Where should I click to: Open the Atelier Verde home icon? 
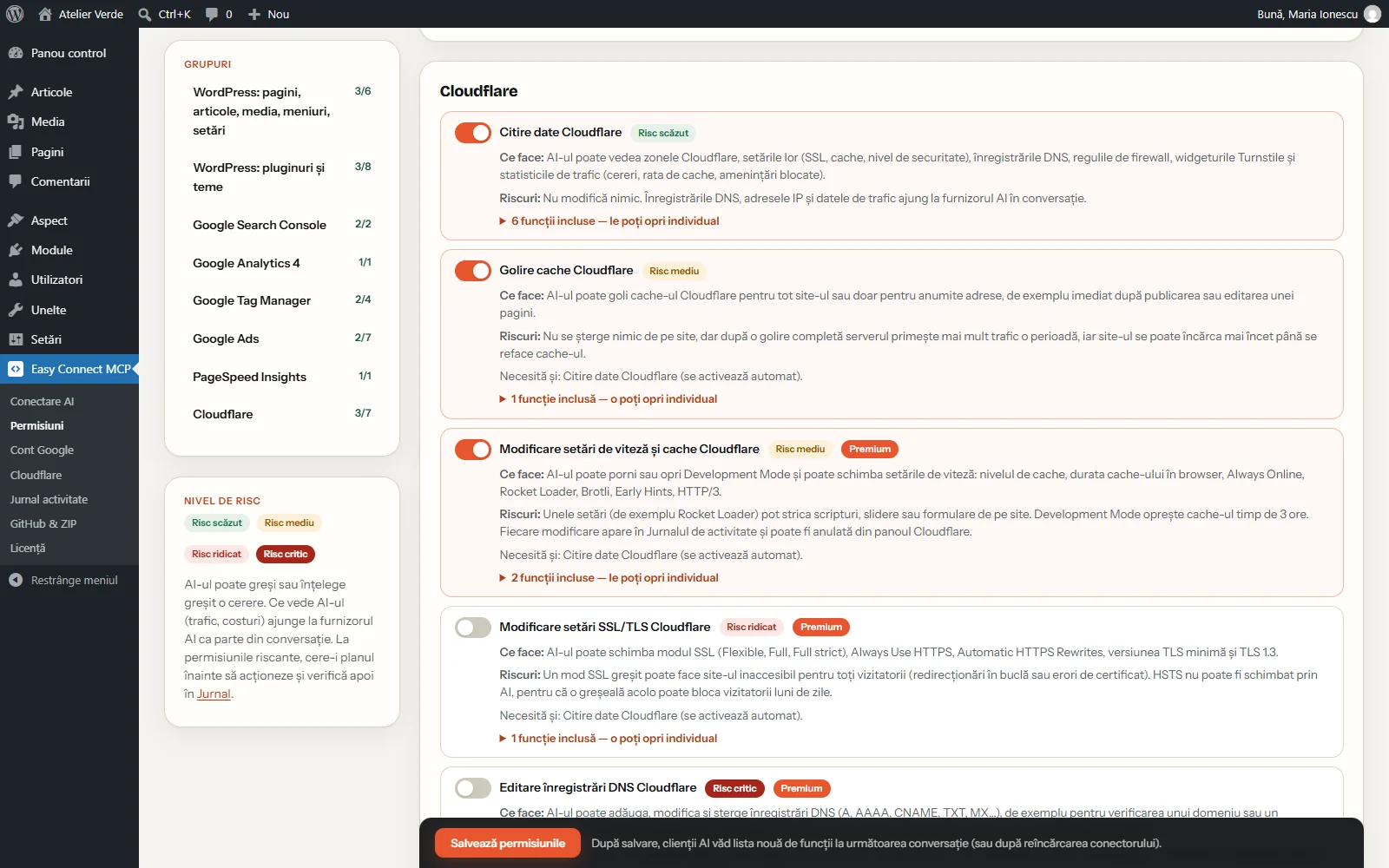pyautogui.click(x=45, y=14)
